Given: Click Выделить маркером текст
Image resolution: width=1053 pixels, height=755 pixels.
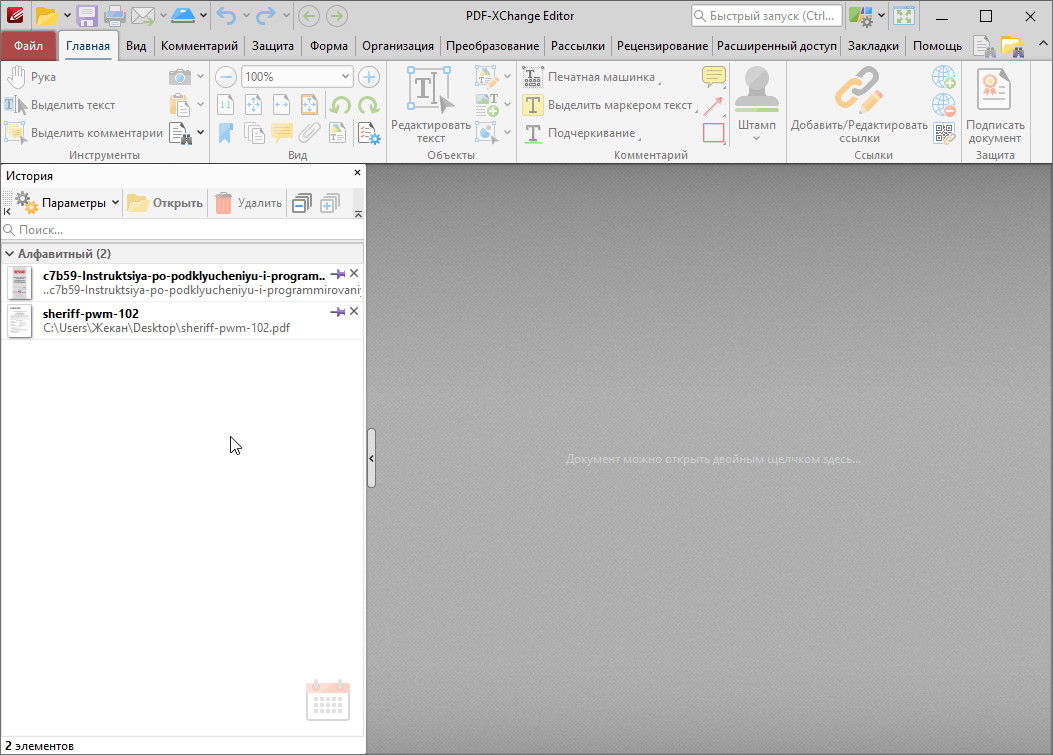Looking at the screenshot, I should 608,105.
